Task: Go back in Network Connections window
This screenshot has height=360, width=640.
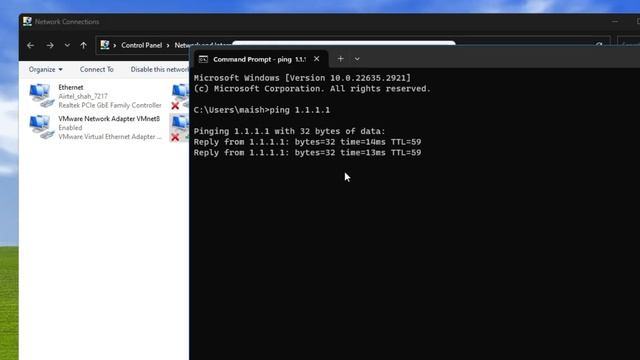Action: pyautogui.click(x=30, y=45)
